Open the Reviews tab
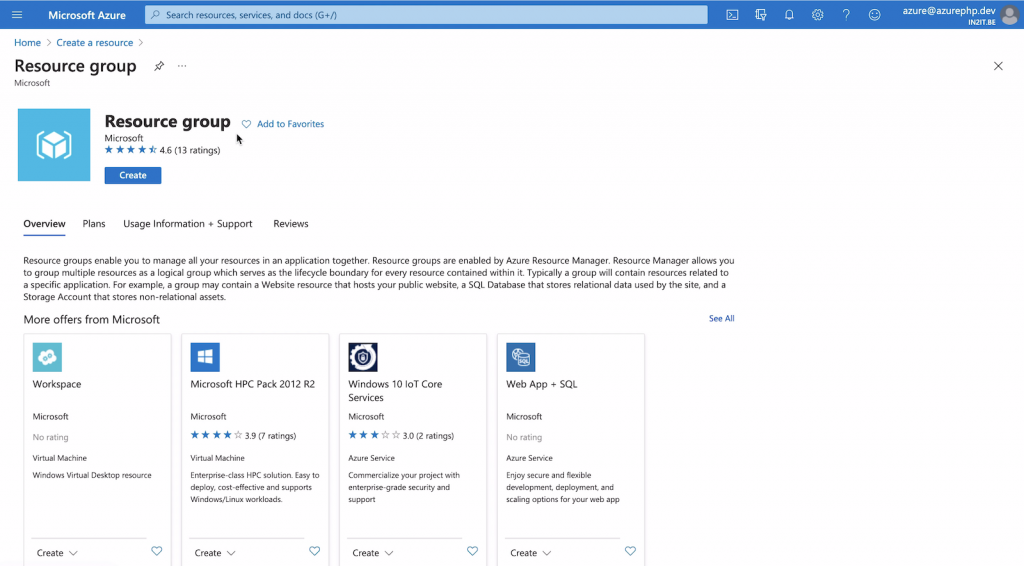 click(291, 224)
